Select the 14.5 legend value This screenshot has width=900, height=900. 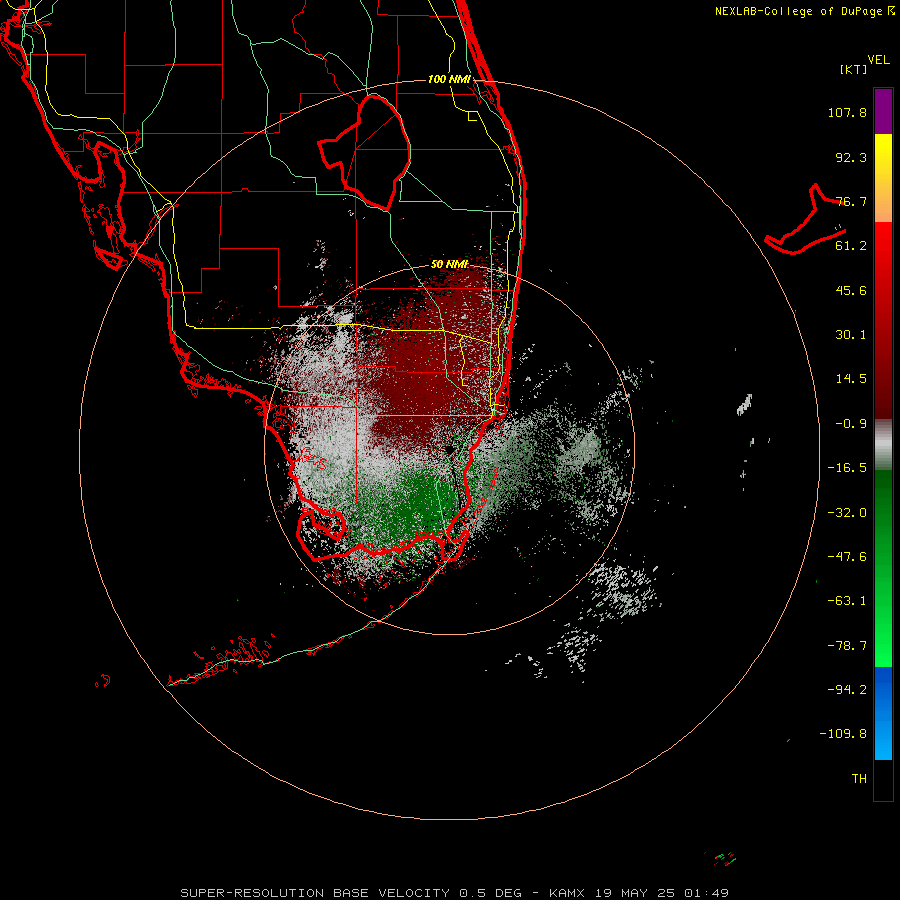(851, 379)
